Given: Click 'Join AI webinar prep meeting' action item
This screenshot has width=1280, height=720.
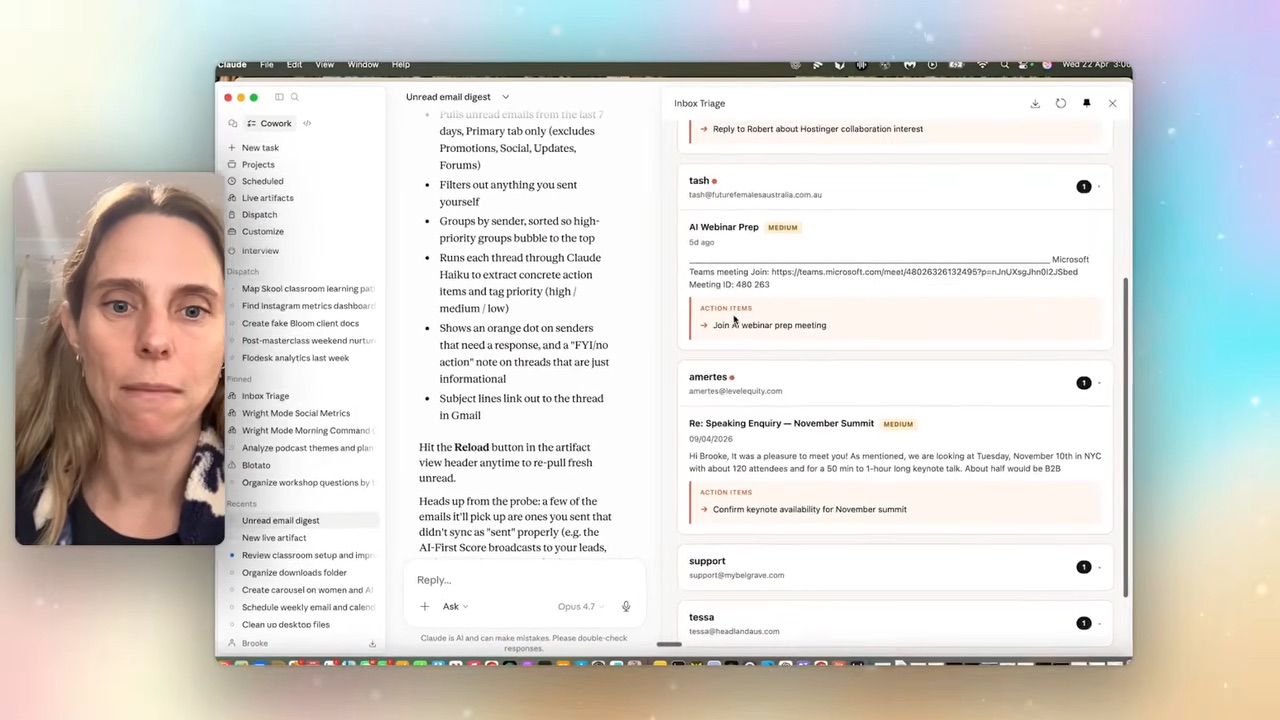Looking at the screenshot, I should (769, 325).
